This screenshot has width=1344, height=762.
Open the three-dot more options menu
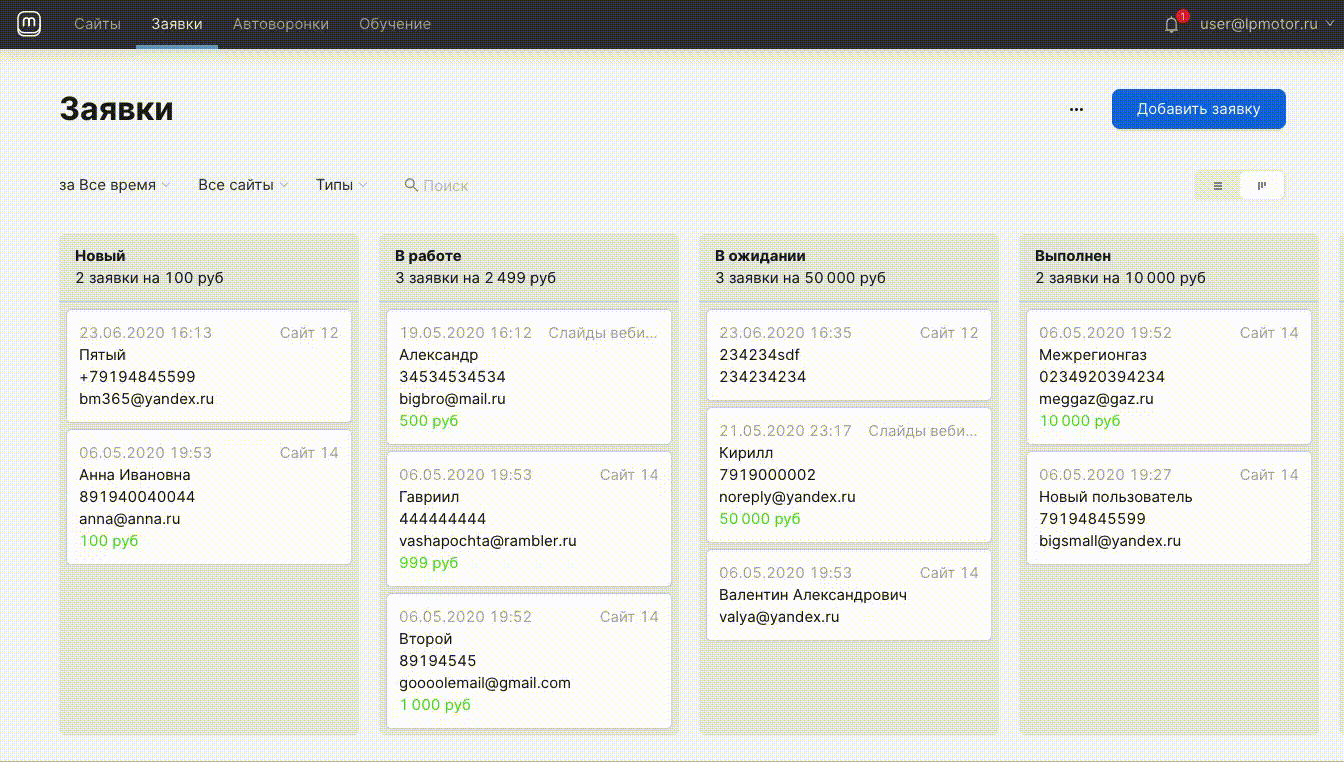click(1076, 110)
